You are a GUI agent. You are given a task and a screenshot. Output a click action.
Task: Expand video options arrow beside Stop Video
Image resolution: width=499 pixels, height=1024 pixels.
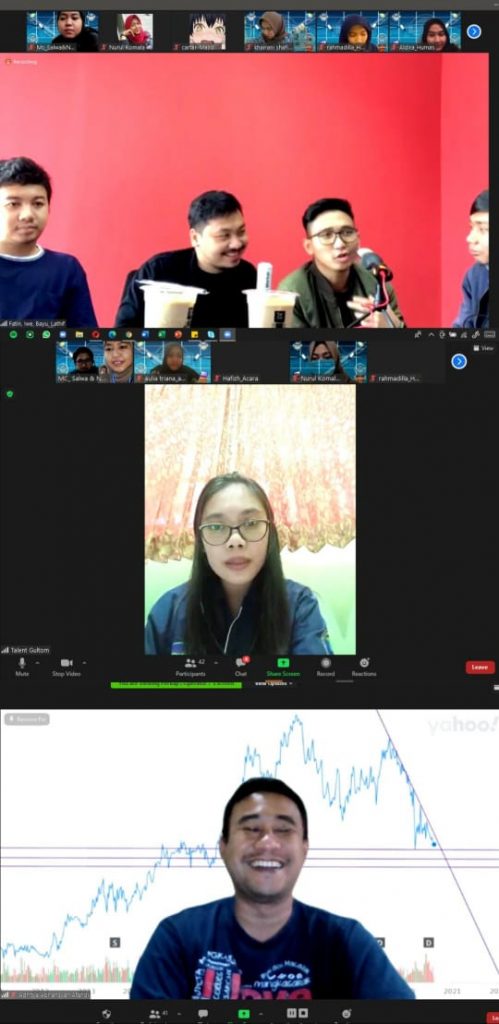tap(85, 663)
